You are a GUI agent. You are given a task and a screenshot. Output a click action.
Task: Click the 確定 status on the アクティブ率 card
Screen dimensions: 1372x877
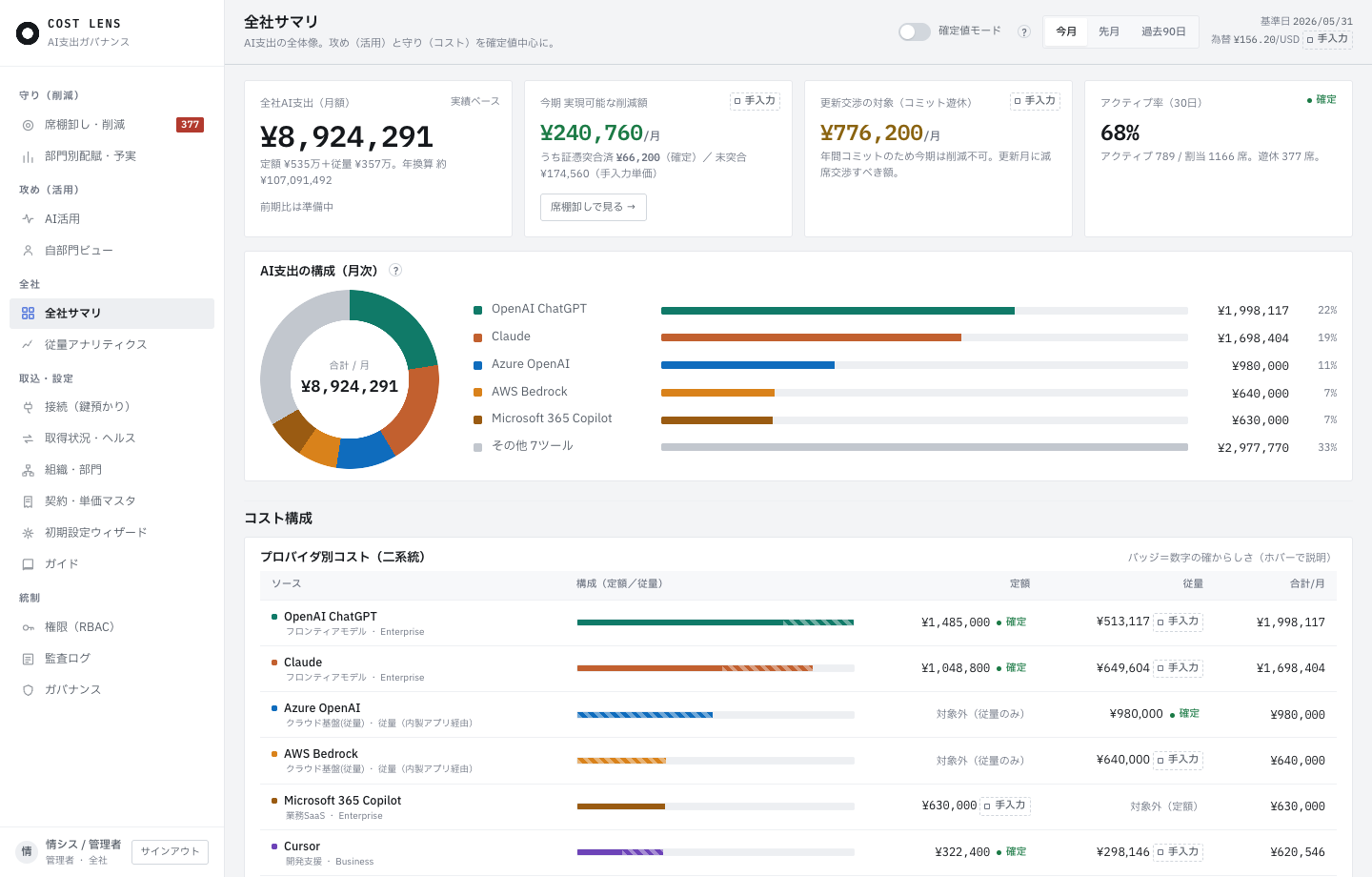(1322, 100)
